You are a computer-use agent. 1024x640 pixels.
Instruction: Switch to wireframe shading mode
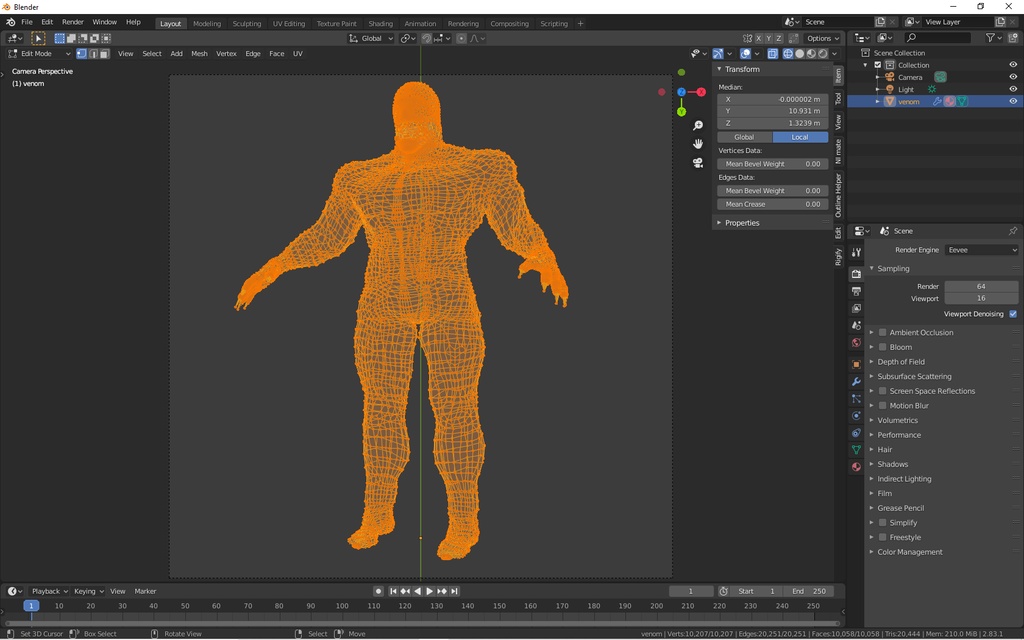point(788,53)
